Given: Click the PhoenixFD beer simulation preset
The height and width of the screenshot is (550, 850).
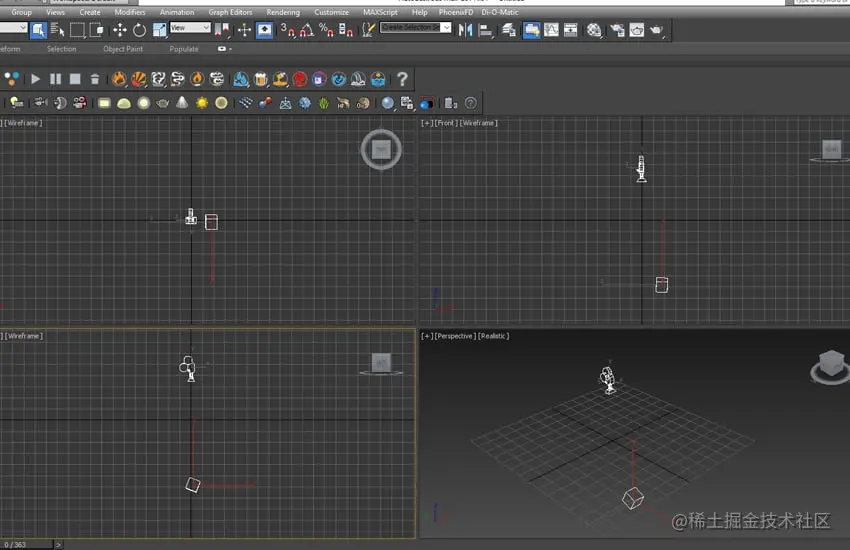Looking at the screenshot, I should (260, 79).
